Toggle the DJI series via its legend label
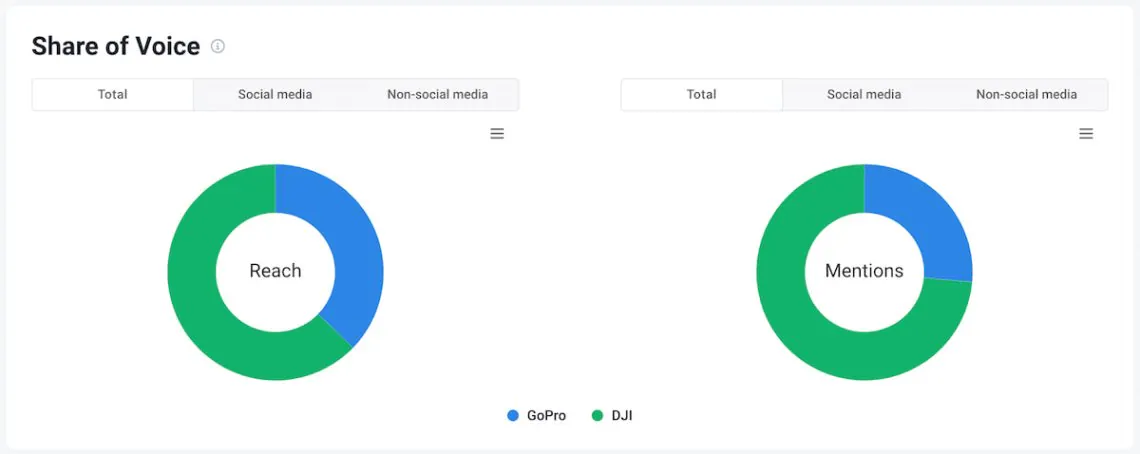Viewport: 1140px width, 454px height. pos(622,415)
